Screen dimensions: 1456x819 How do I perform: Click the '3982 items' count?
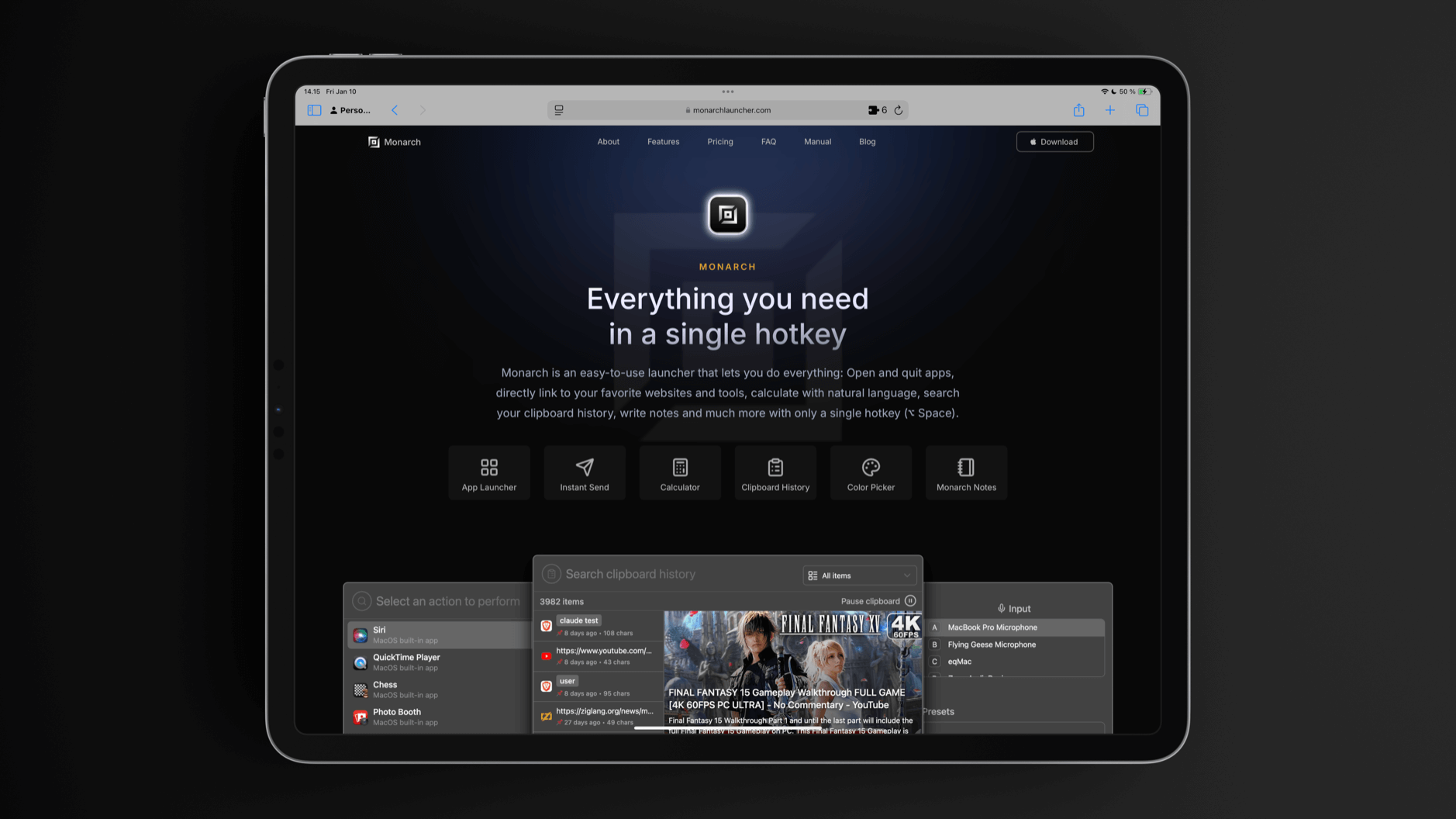(561, 602)
